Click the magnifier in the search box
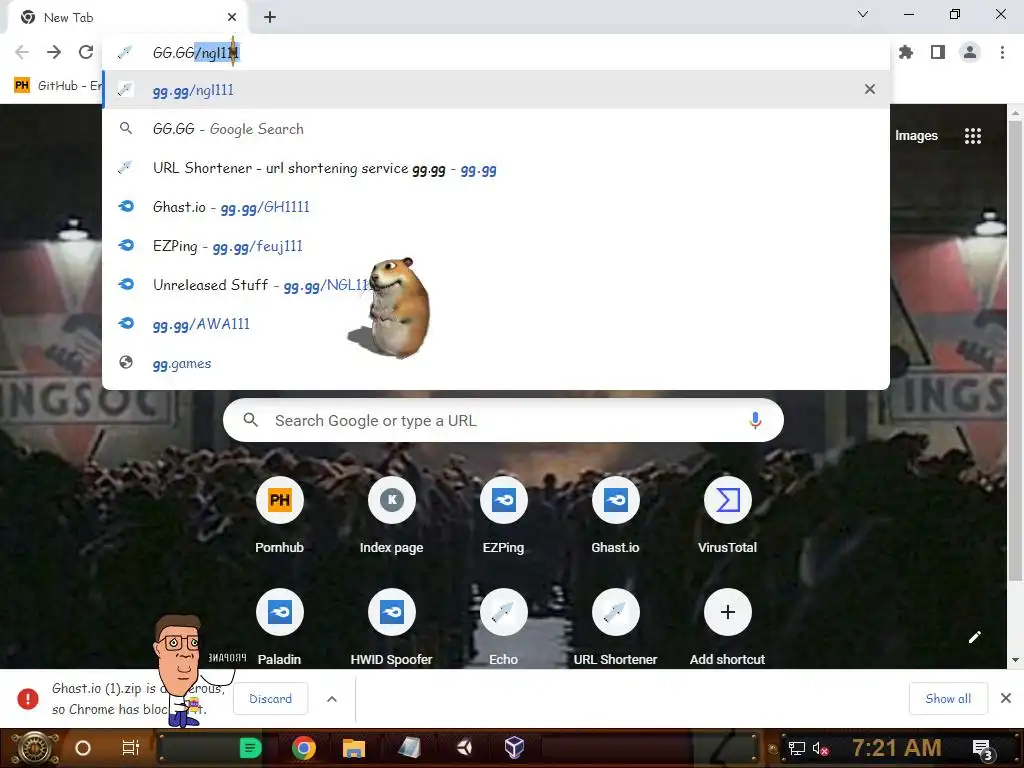 click(251, 420)
